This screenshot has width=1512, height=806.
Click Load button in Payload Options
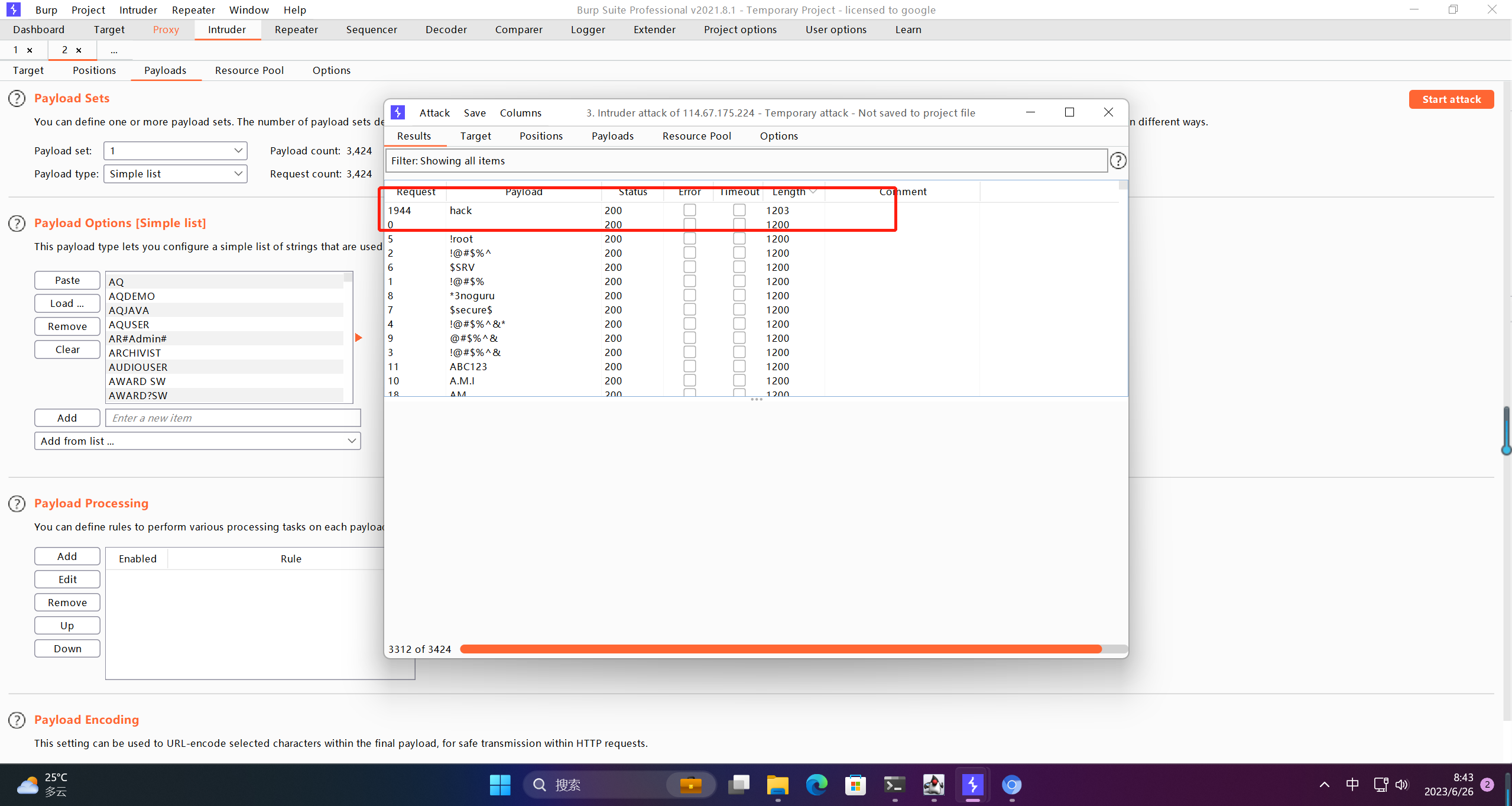(67, 303)
